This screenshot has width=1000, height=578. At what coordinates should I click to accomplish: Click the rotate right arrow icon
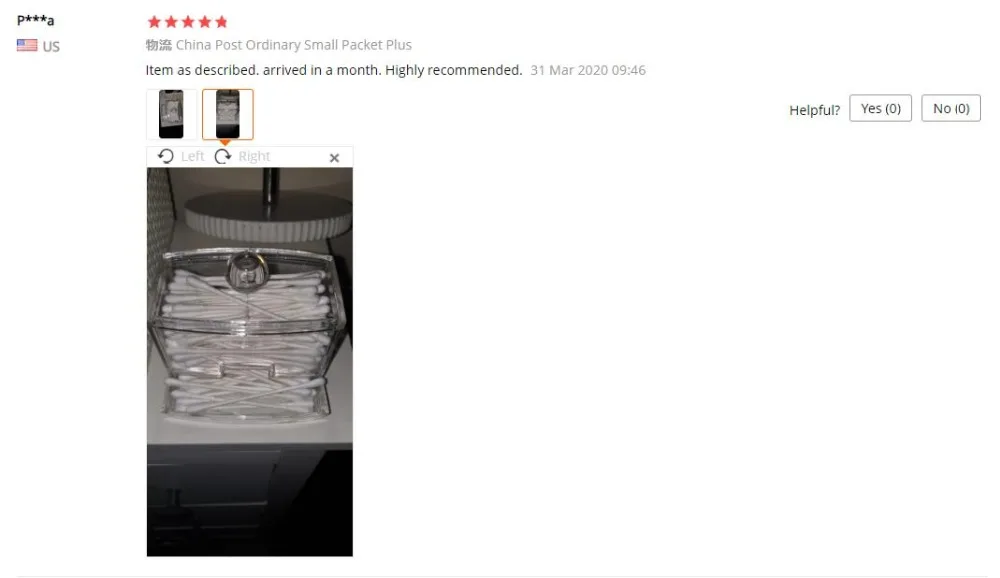click(x=223, y=156)
